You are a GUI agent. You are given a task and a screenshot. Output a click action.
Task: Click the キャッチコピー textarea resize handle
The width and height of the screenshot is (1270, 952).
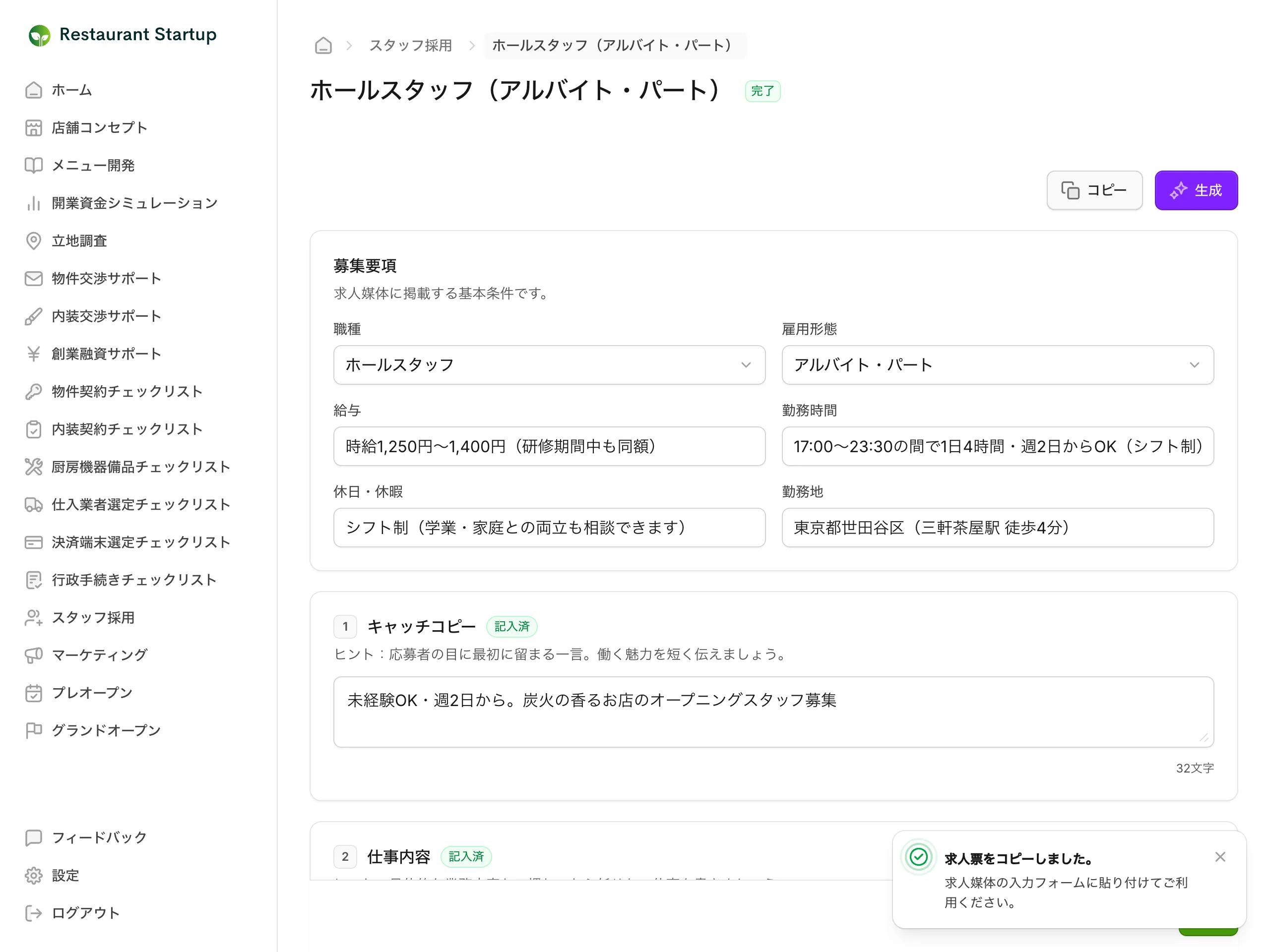1204,738
